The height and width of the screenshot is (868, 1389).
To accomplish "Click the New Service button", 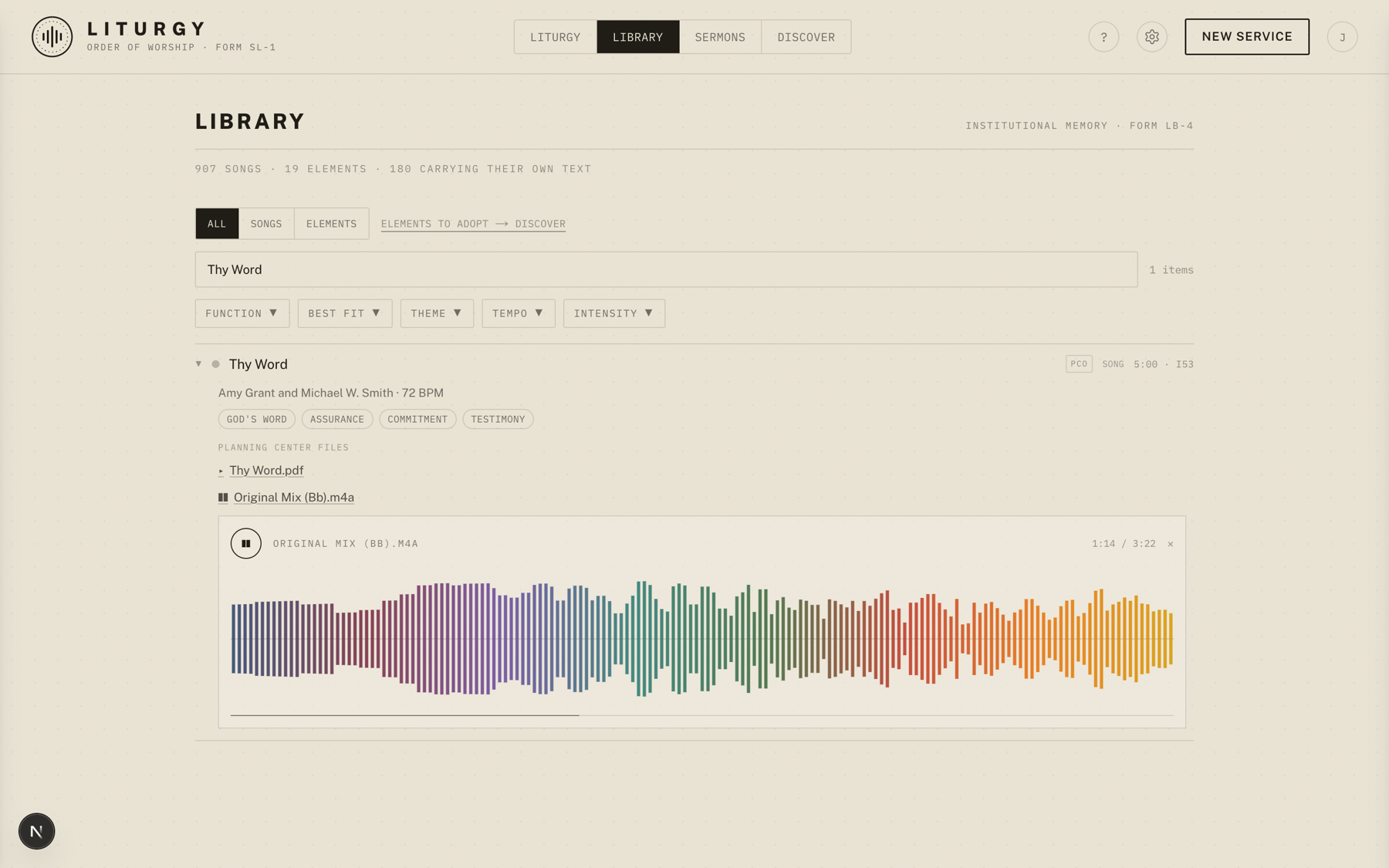I will 1247,37.
